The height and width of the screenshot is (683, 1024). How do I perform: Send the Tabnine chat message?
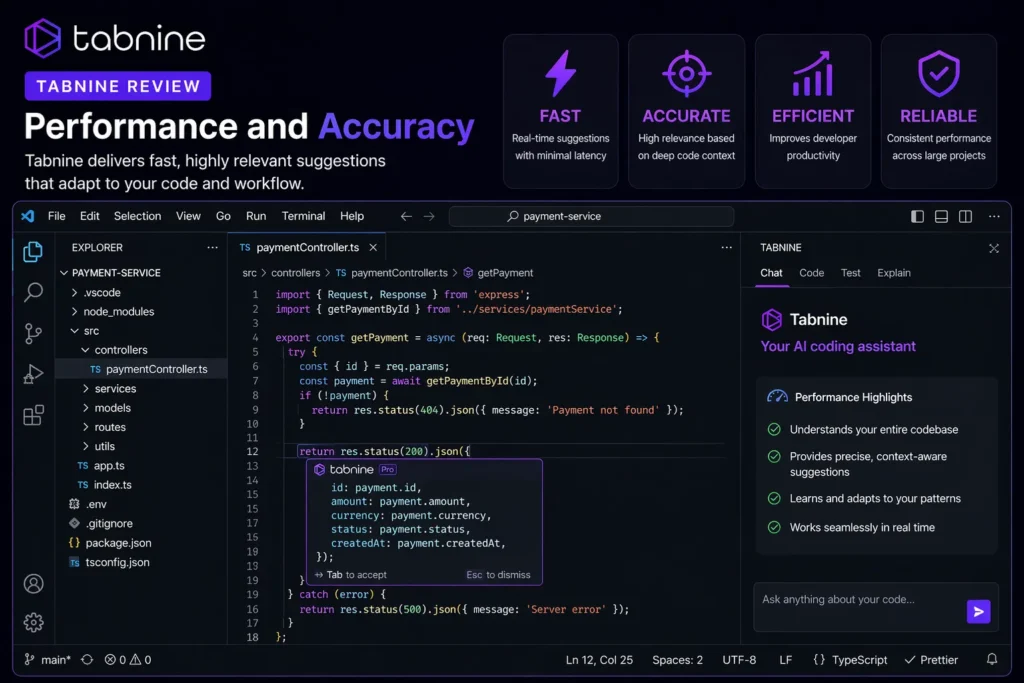pyautogui.click(x=978, y=611)
